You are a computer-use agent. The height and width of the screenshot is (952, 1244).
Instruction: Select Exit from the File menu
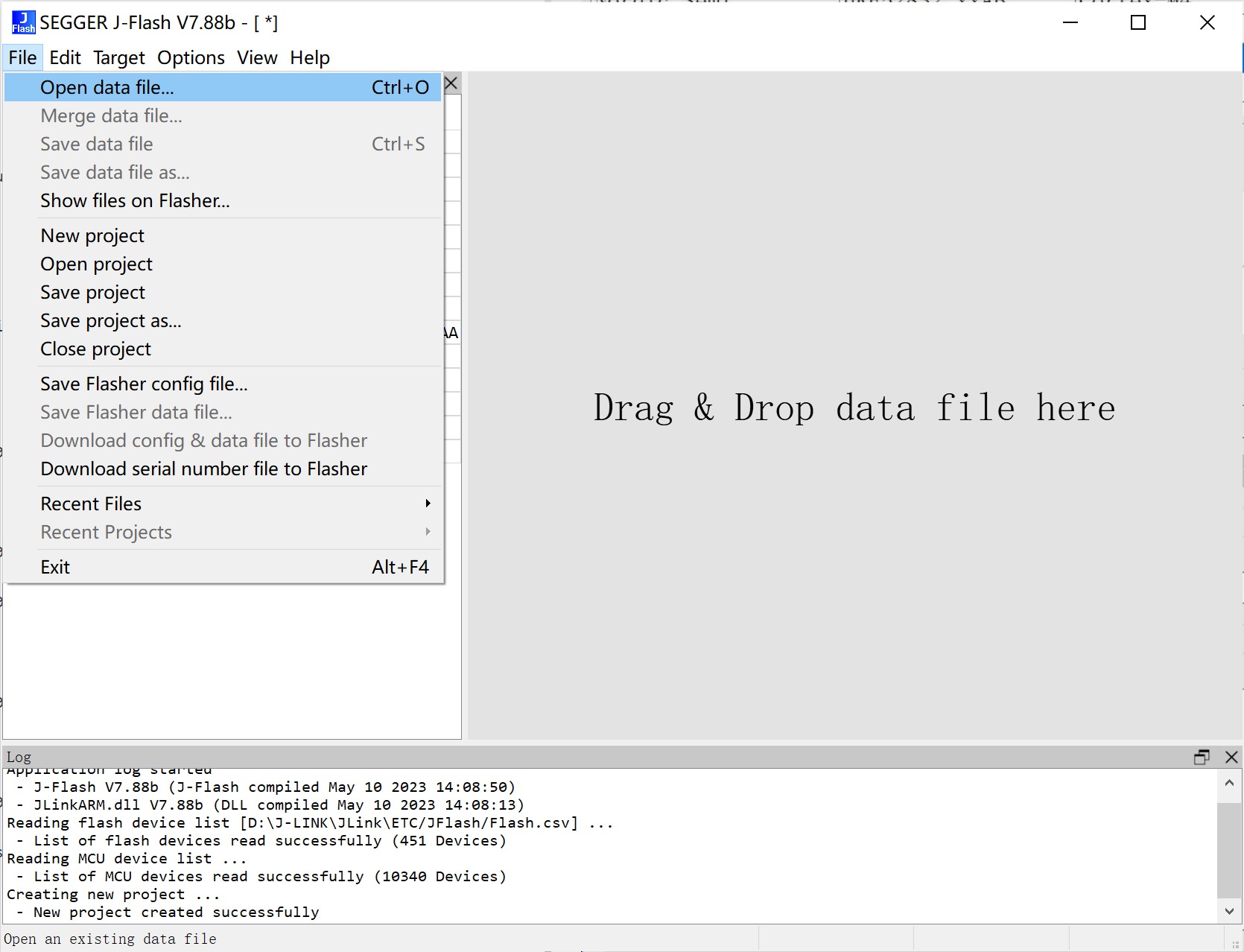pyautogui.click(x=223, y=567)
